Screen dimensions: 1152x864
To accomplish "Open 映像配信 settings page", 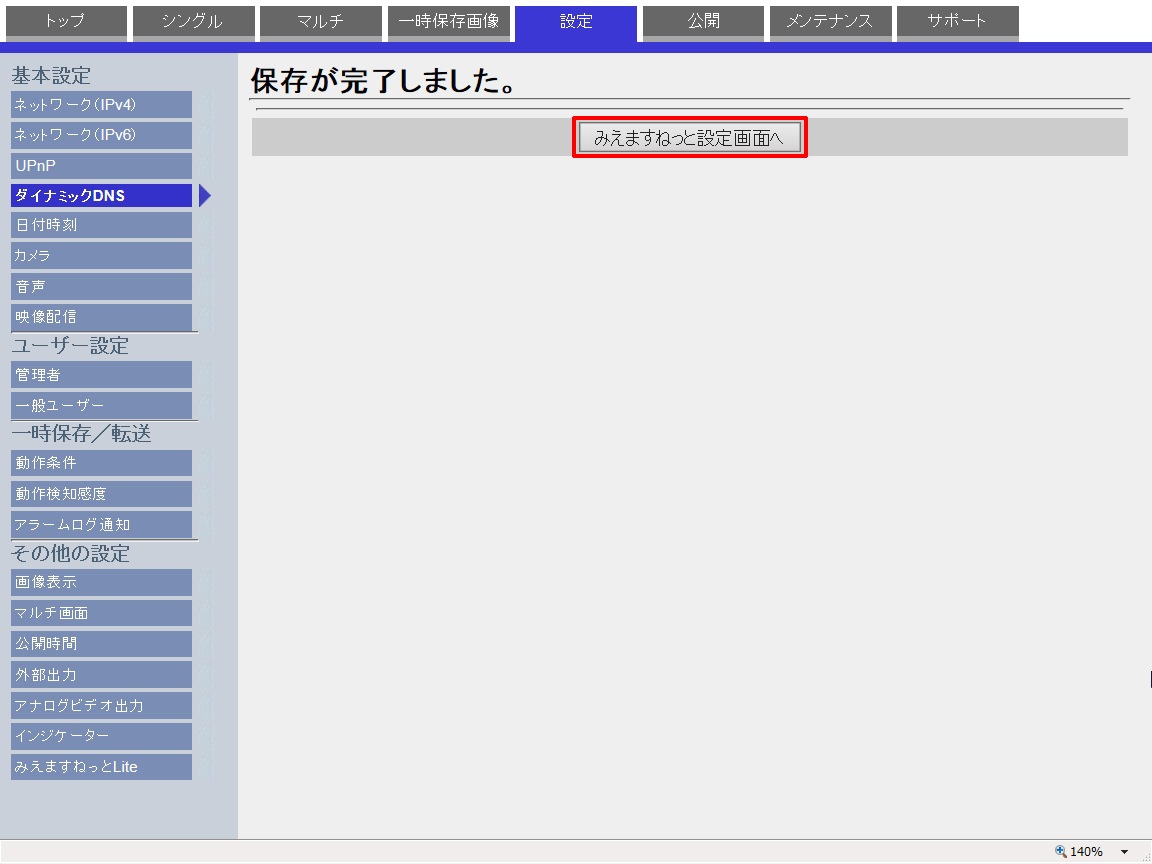I will point(101,317).
